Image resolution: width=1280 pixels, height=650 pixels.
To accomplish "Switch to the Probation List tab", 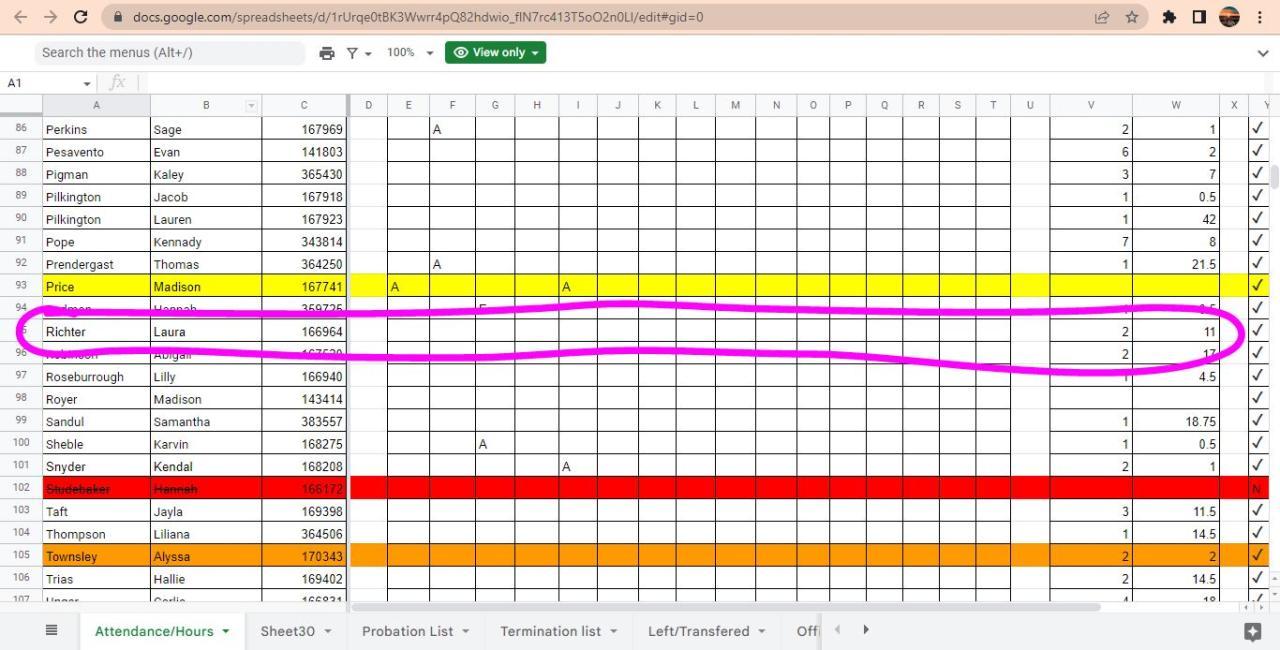I will (x=415, y=631).
